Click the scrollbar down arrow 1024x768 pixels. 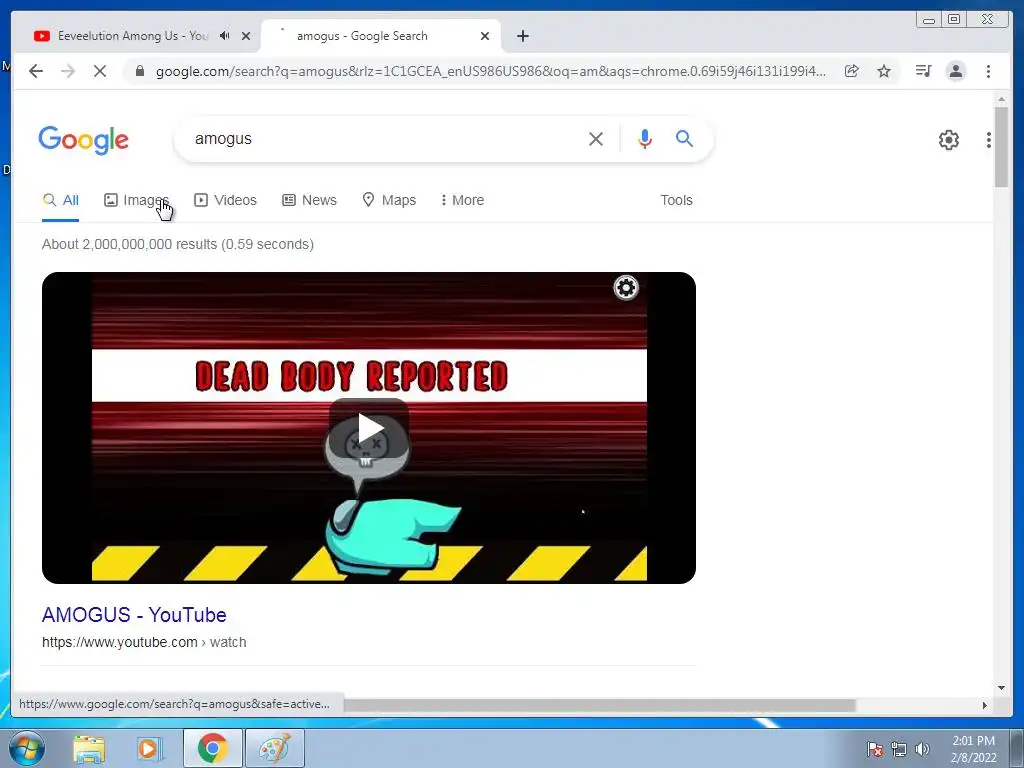(1001, 688)
